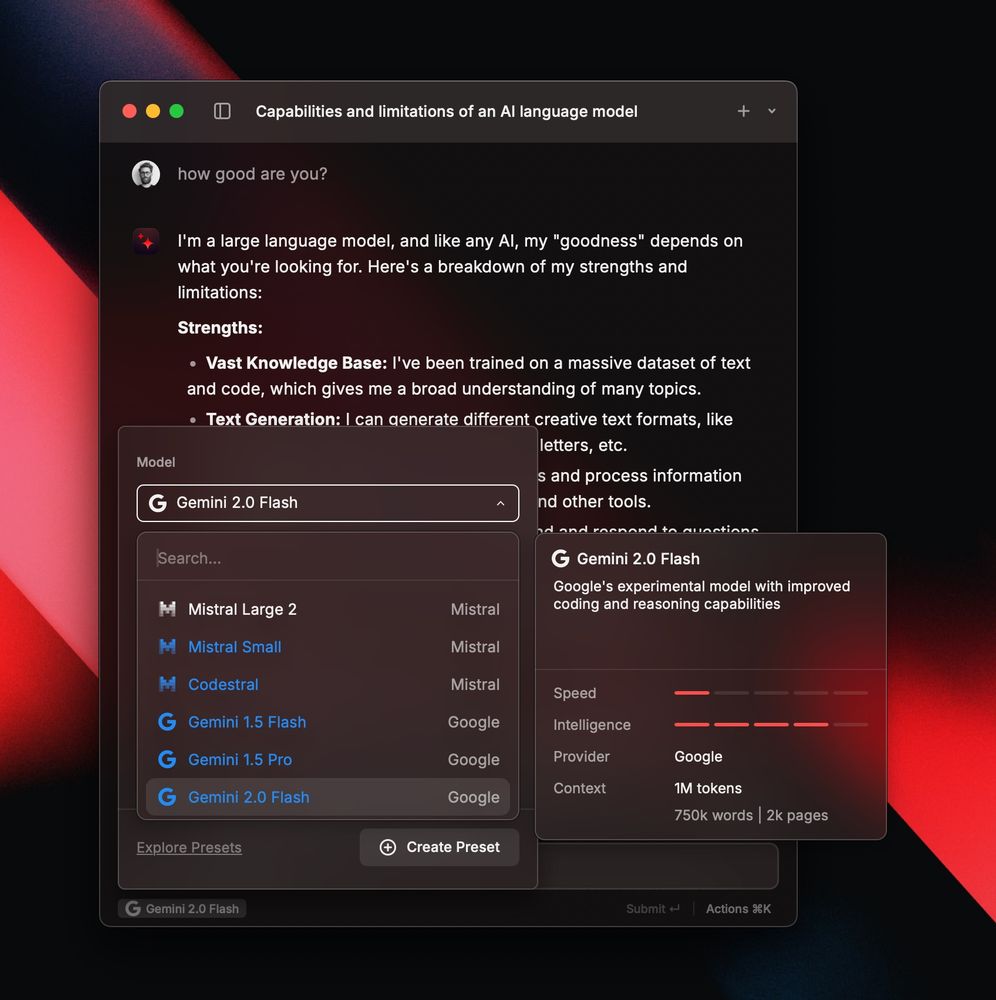Click the Vast Knowledge Base bold label
996x1000 pixels.
click(x=297, y=363)
